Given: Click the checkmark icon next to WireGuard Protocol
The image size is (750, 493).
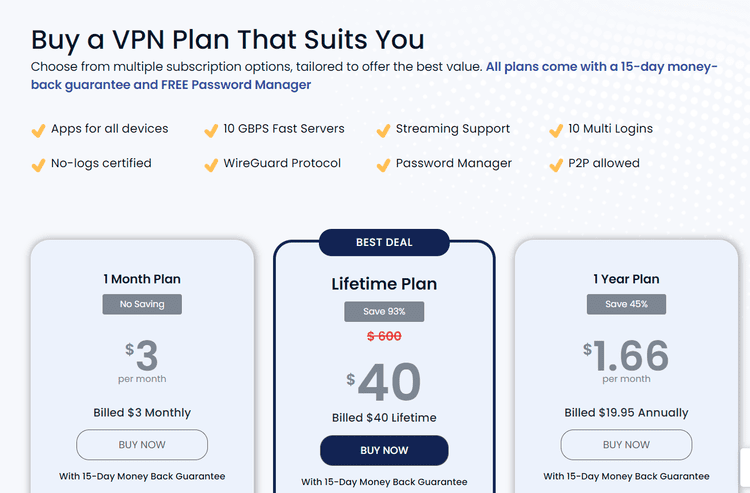Looking at the screenshot, I should 211,164.
